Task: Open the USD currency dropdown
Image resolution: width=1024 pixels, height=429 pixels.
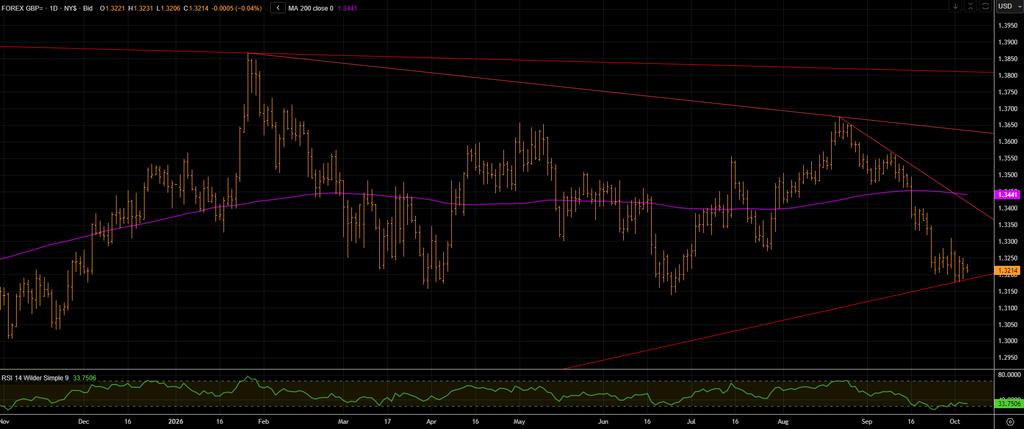Action: (x=1010, y=6)
